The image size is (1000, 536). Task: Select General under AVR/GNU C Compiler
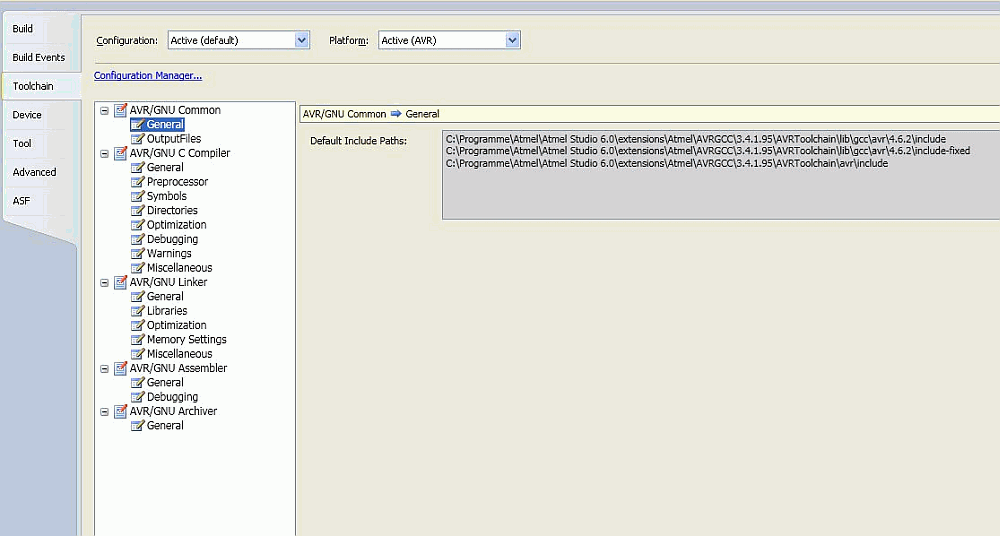tap(165, 167)
